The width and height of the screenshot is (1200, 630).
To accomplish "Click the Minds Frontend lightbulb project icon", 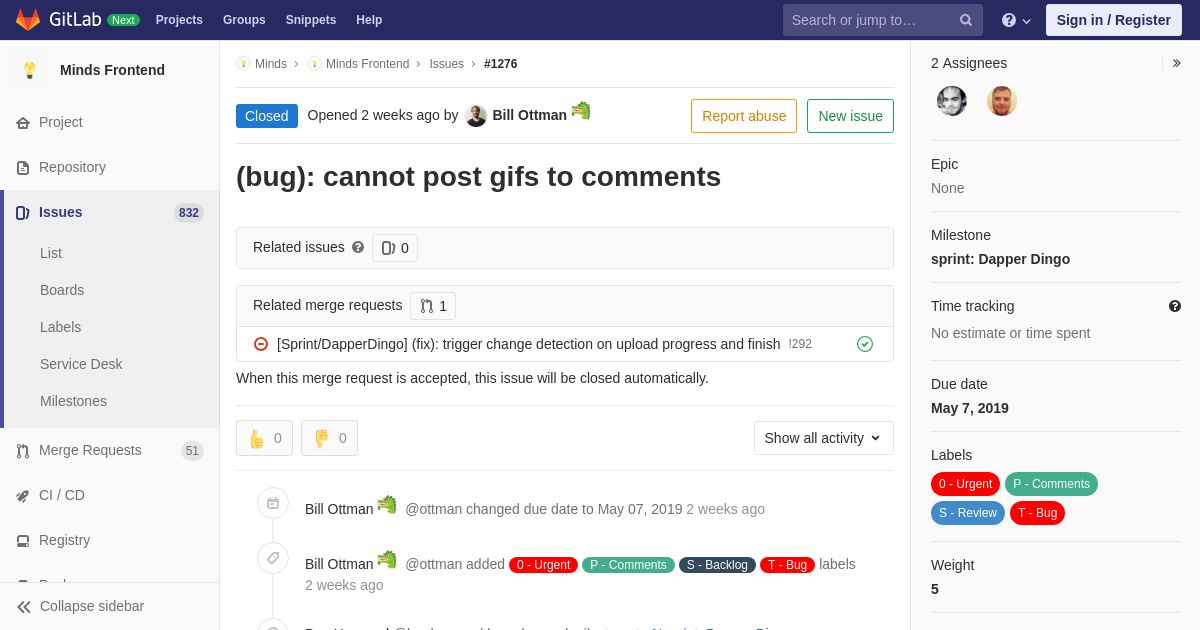I will coord(30,70).
